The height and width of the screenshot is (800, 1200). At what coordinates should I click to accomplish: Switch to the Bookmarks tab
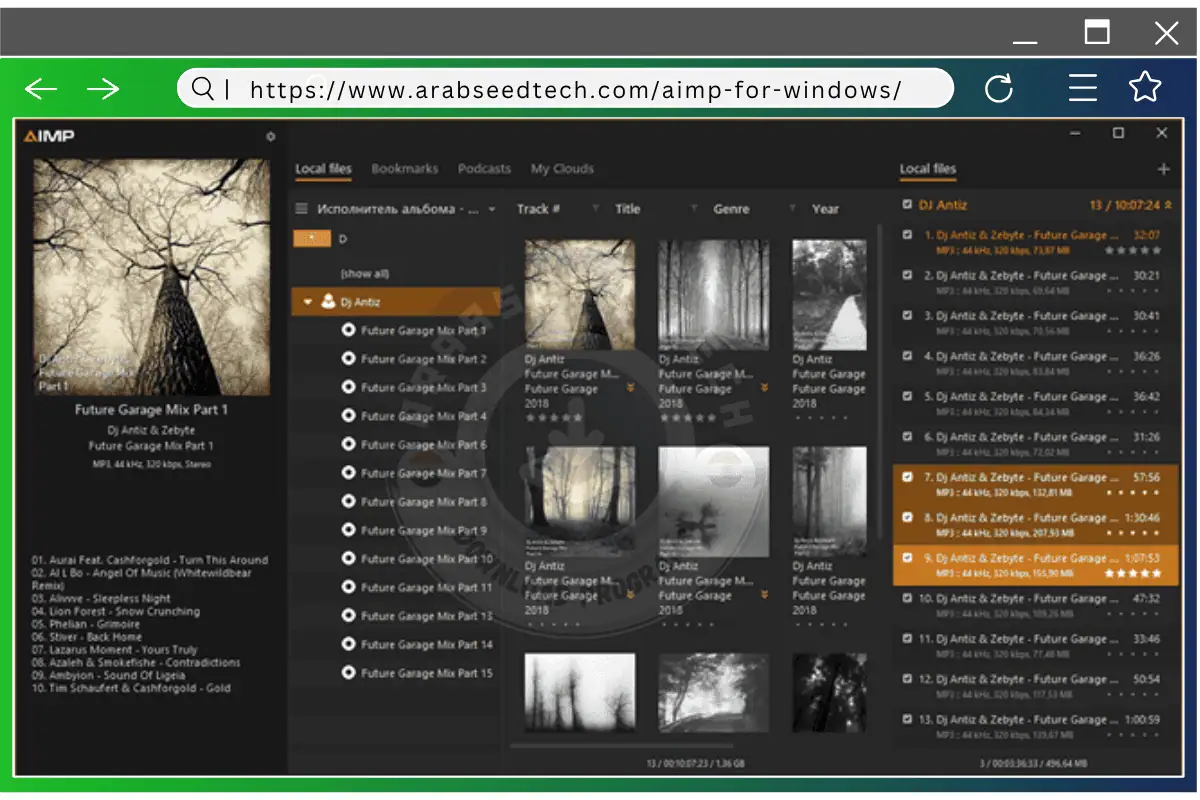(404, 169)
